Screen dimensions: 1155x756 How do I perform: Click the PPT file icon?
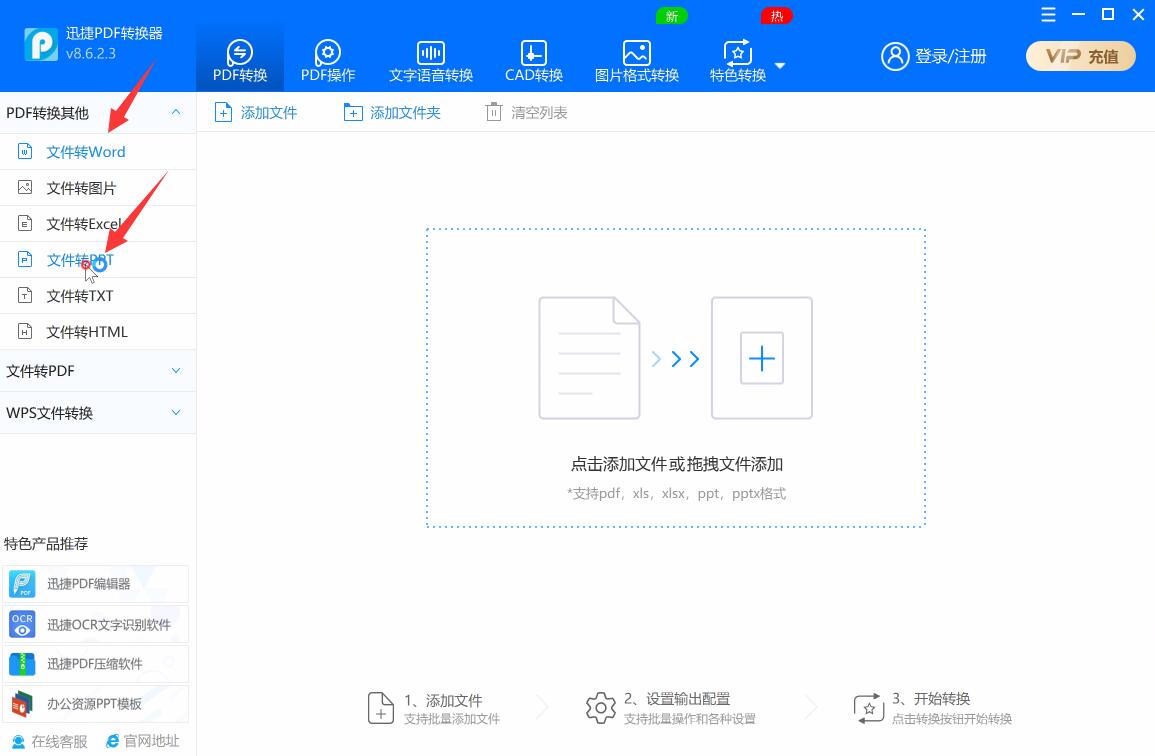pyautogui.click(x=25, y=259)
